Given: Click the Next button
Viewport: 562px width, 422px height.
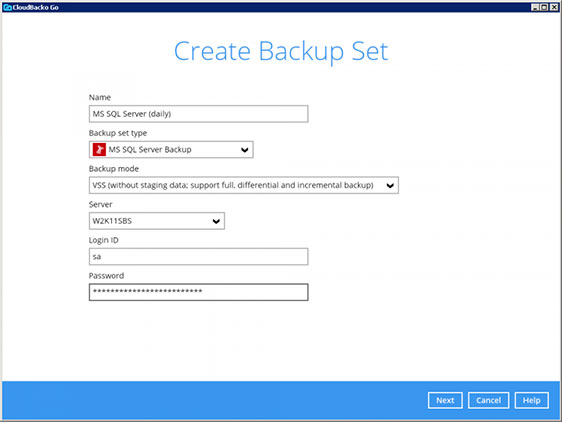Looking at the screenshot, I should coord(445,400).
